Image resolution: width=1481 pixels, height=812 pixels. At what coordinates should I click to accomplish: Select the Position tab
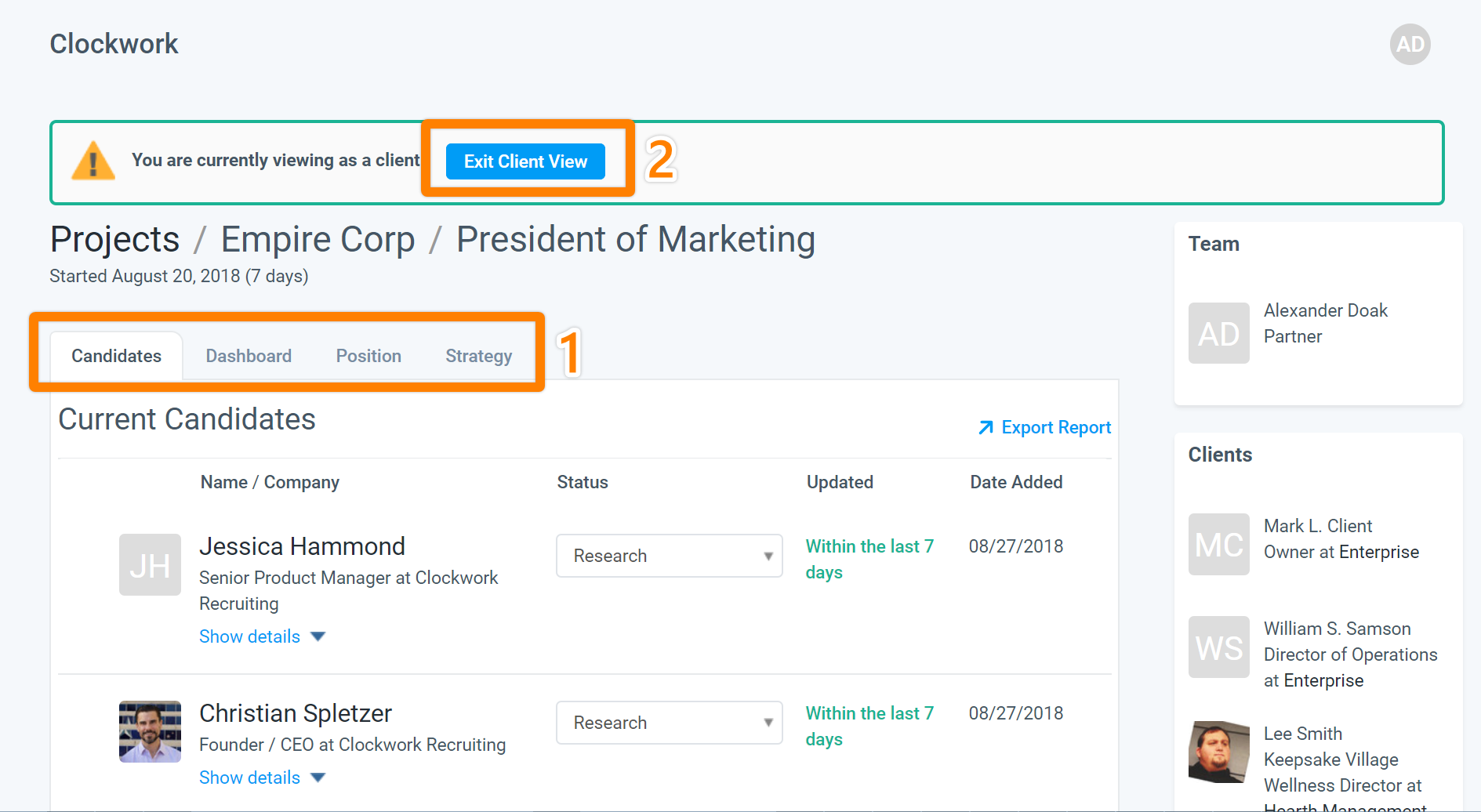click(368, 355)
